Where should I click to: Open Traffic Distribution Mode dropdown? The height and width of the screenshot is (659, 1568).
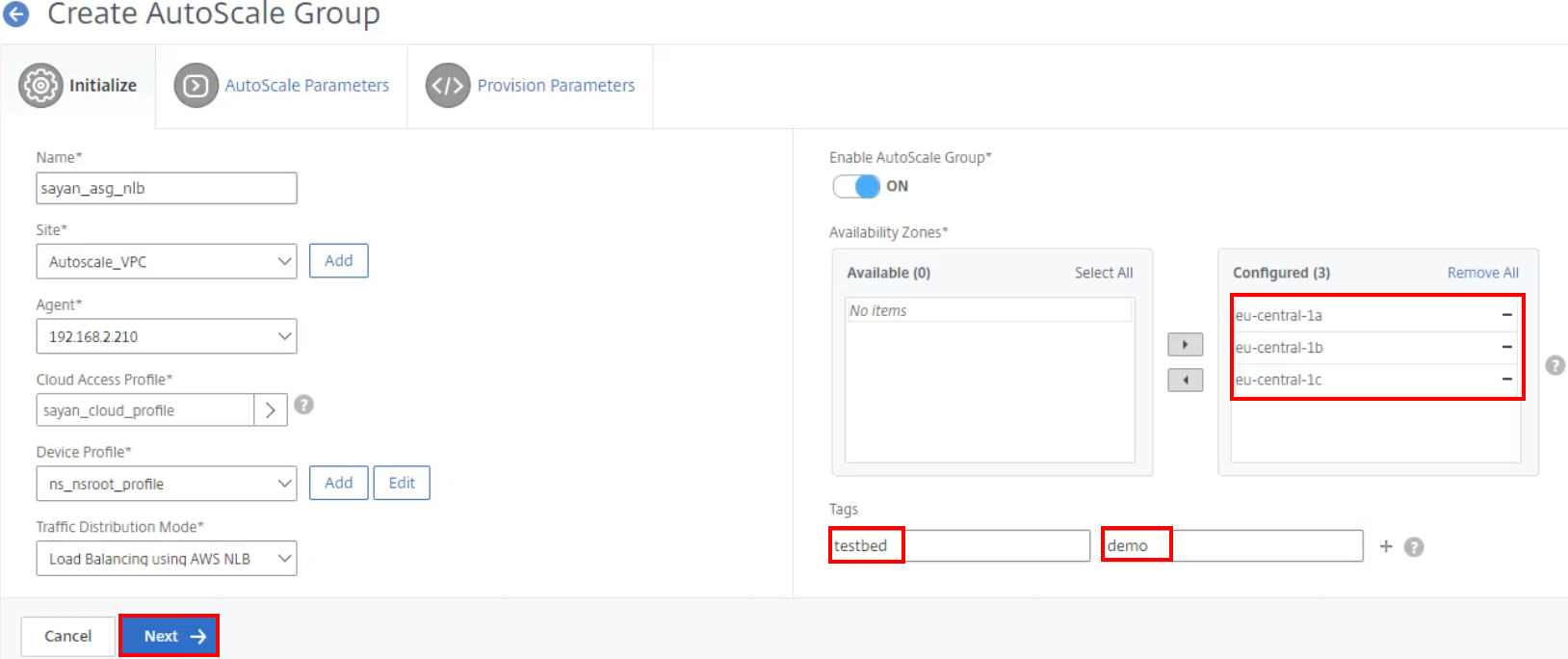(x=167, y=558)
